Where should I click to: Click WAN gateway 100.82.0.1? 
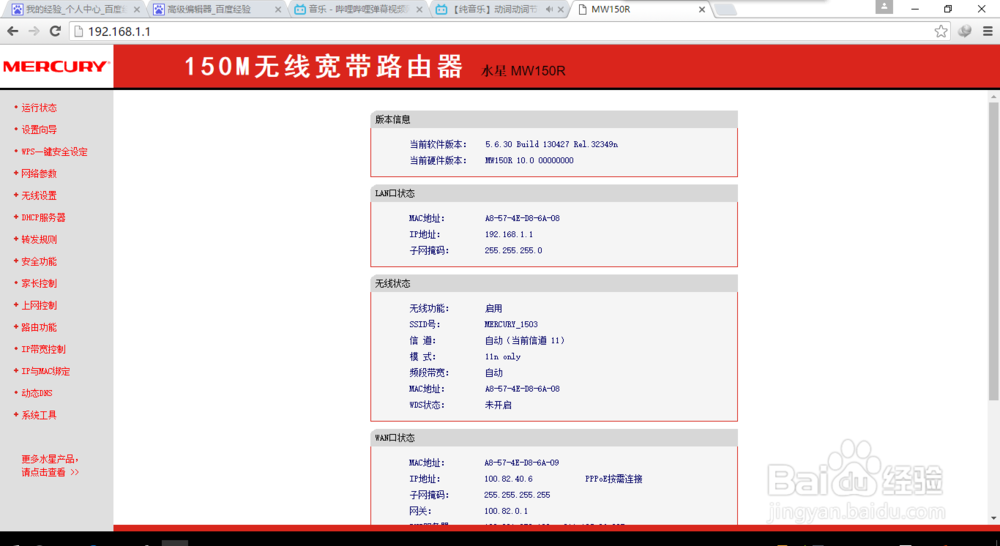(x=506, y=511)
